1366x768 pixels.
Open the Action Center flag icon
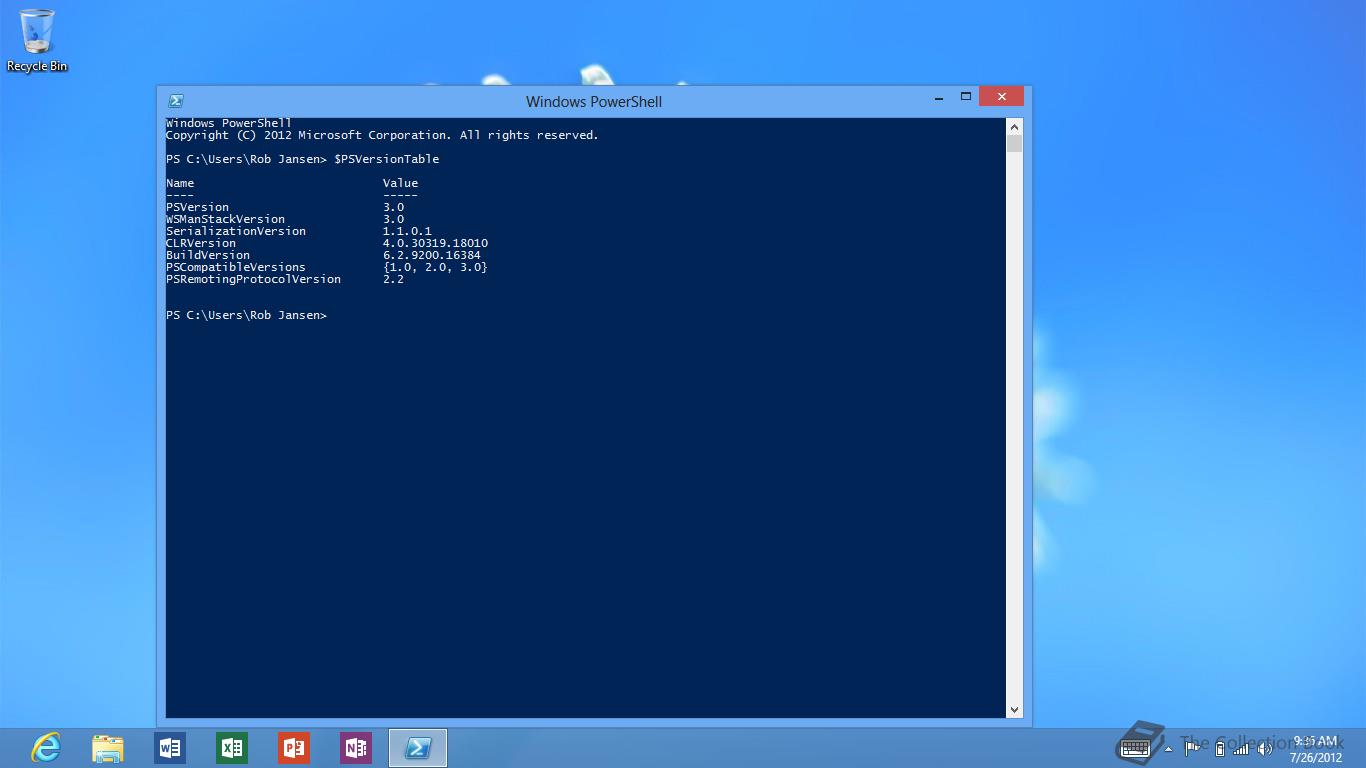point(1192,748)
